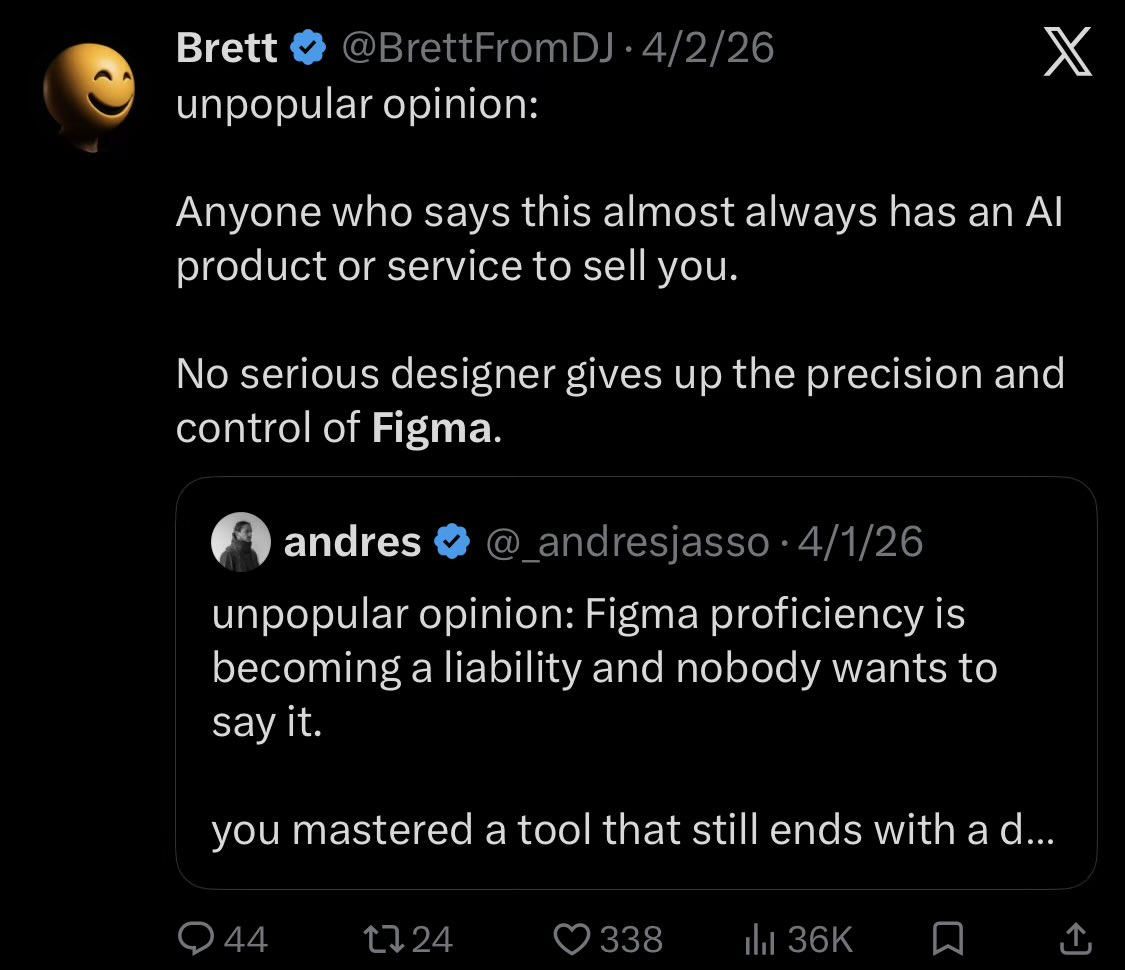This screenshot has height=970, width=1125.
Task: Open the @BrettFromDJ handle link
Action: pyautogui.click(x=478, y=47)
